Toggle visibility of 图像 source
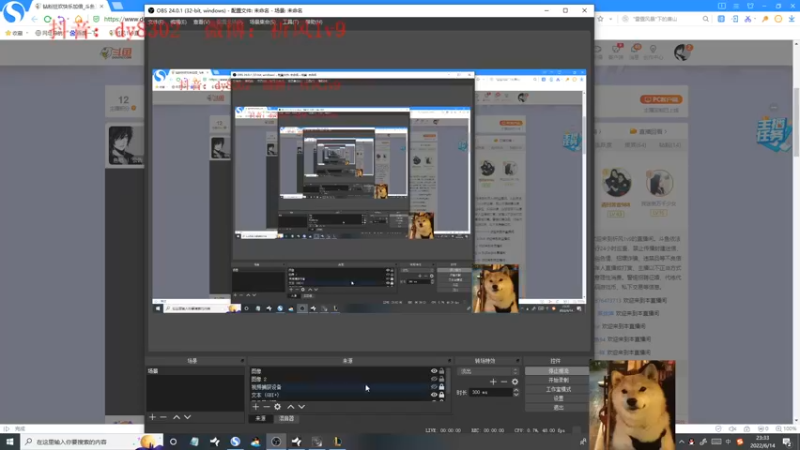 [x=434, y=371]
